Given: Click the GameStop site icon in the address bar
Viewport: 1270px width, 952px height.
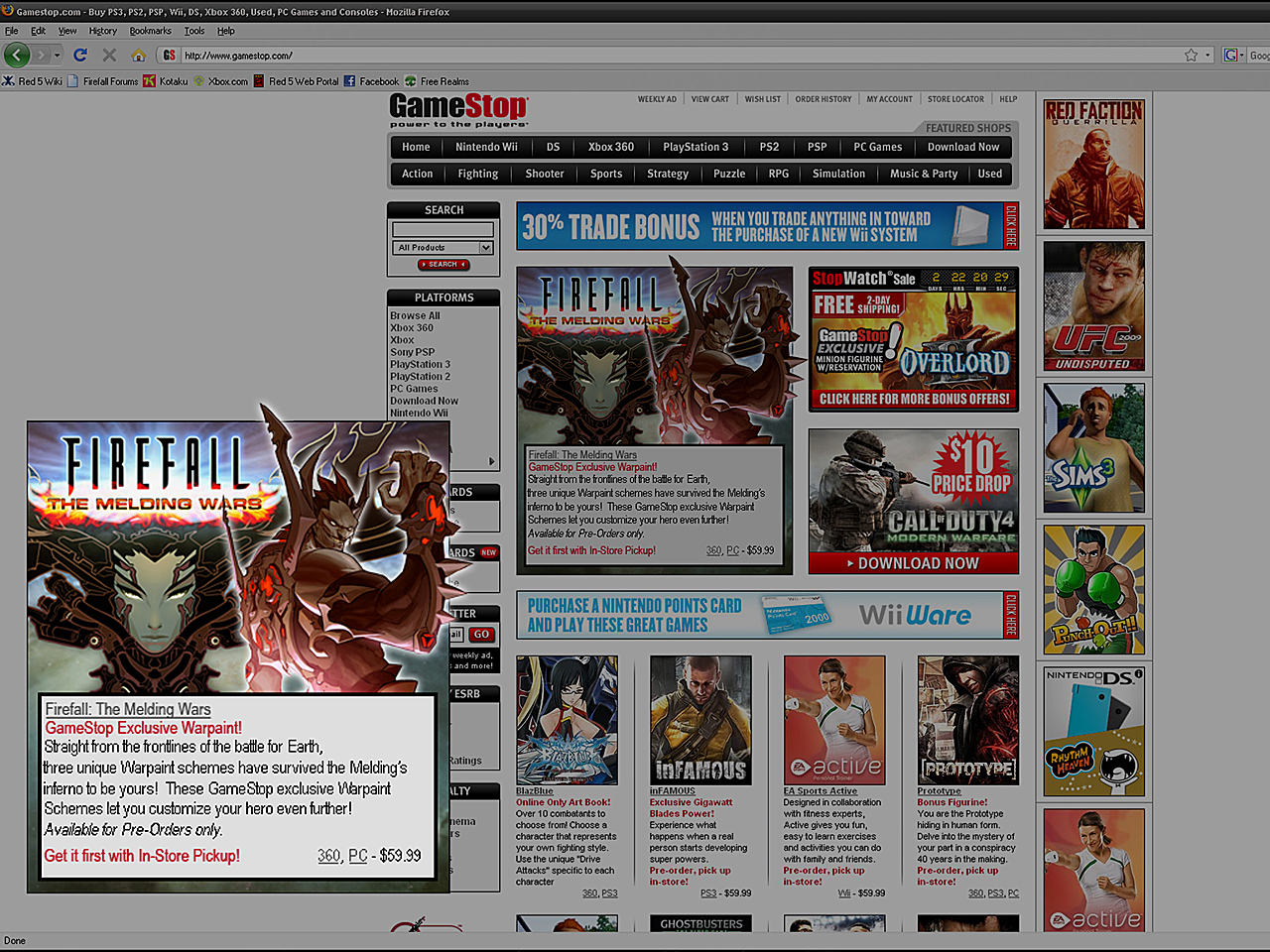Looking at the screenshot, I should pos(170,56).
